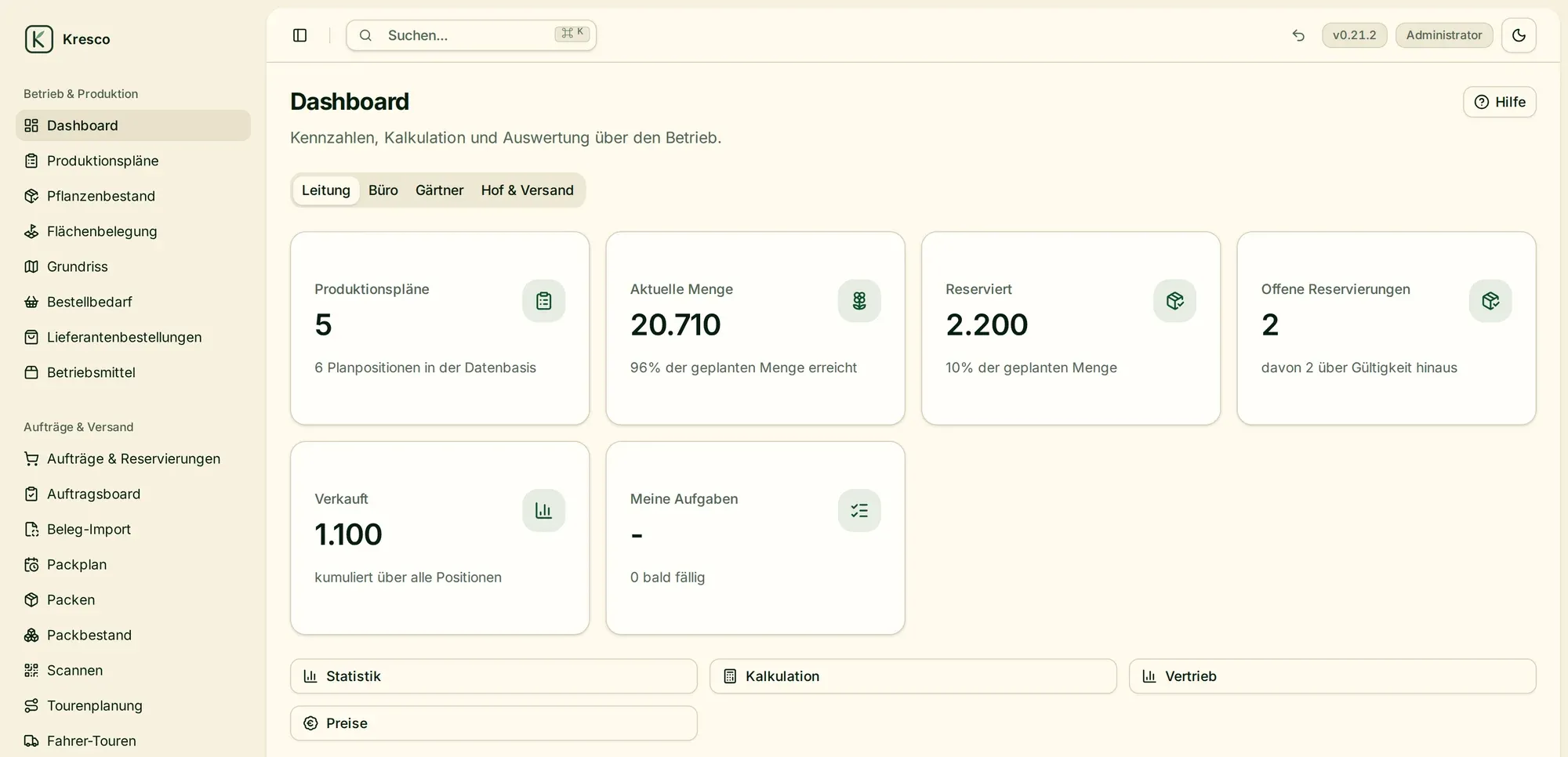Click the Meine Aufgaben checklist icon
The height and width of the screenshot is (757, 1568).
pyautogui.click(x=859, y=510)
